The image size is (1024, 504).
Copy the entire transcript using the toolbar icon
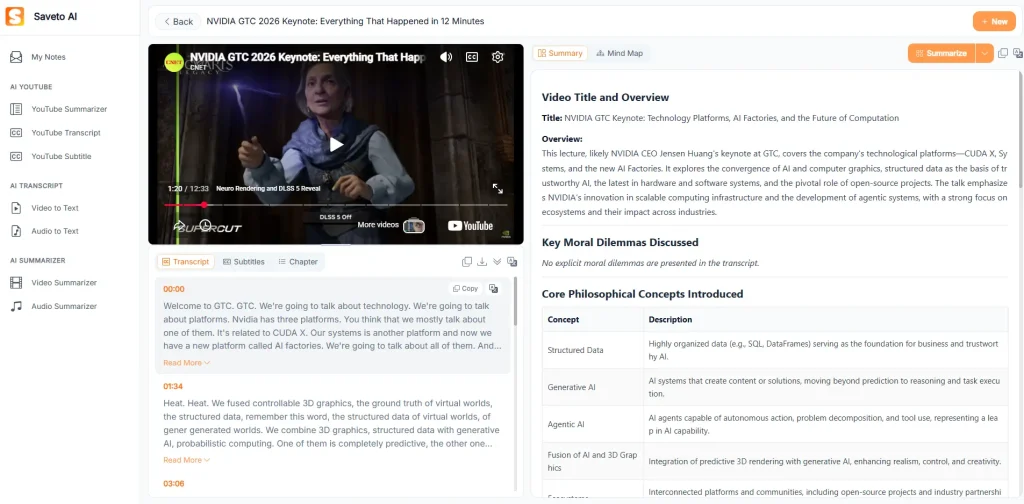point(467,262)
